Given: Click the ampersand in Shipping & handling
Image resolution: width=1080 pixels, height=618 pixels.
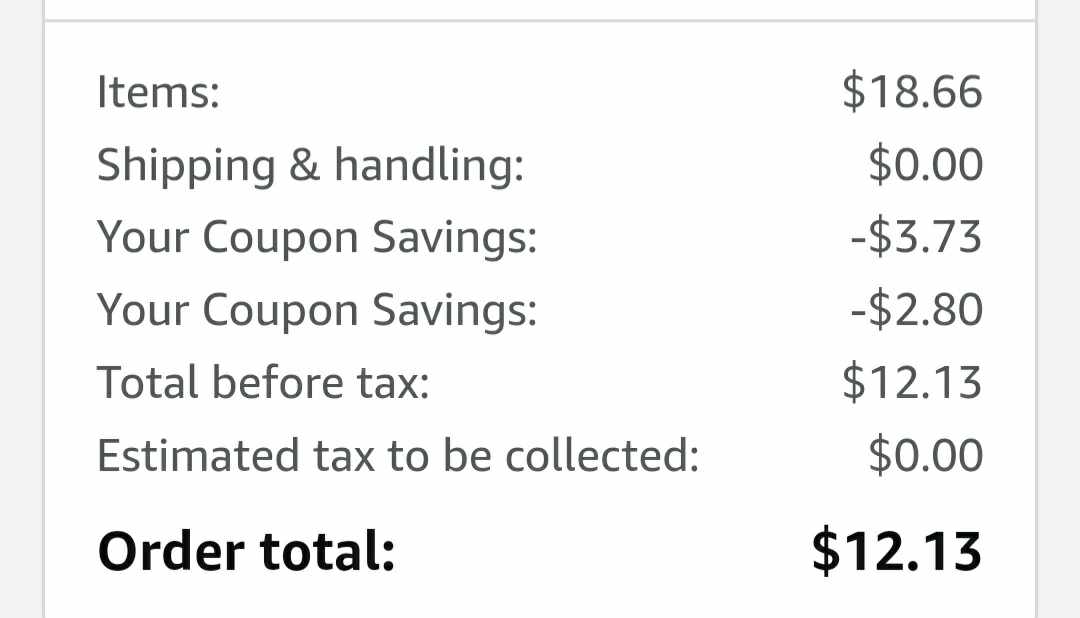Looking at the screenshot, I should click(304, 166).
